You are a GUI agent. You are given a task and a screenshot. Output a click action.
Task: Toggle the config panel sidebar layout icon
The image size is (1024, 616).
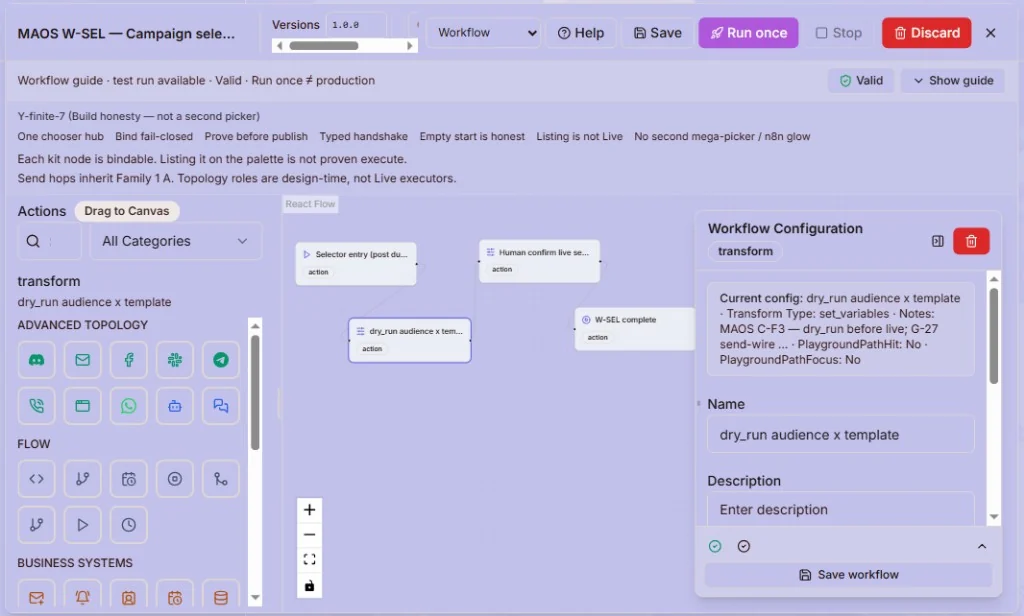[x=938, y=241]
